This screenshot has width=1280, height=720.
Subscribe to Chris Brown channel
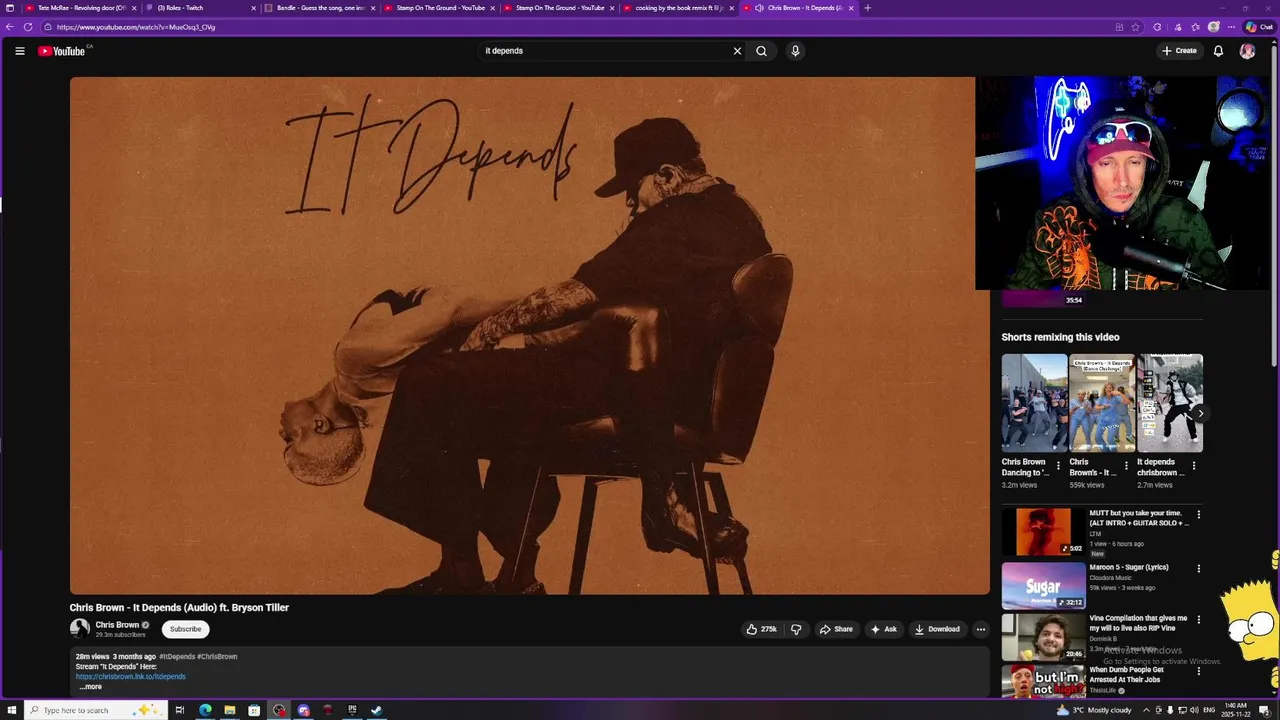[185, 629]
